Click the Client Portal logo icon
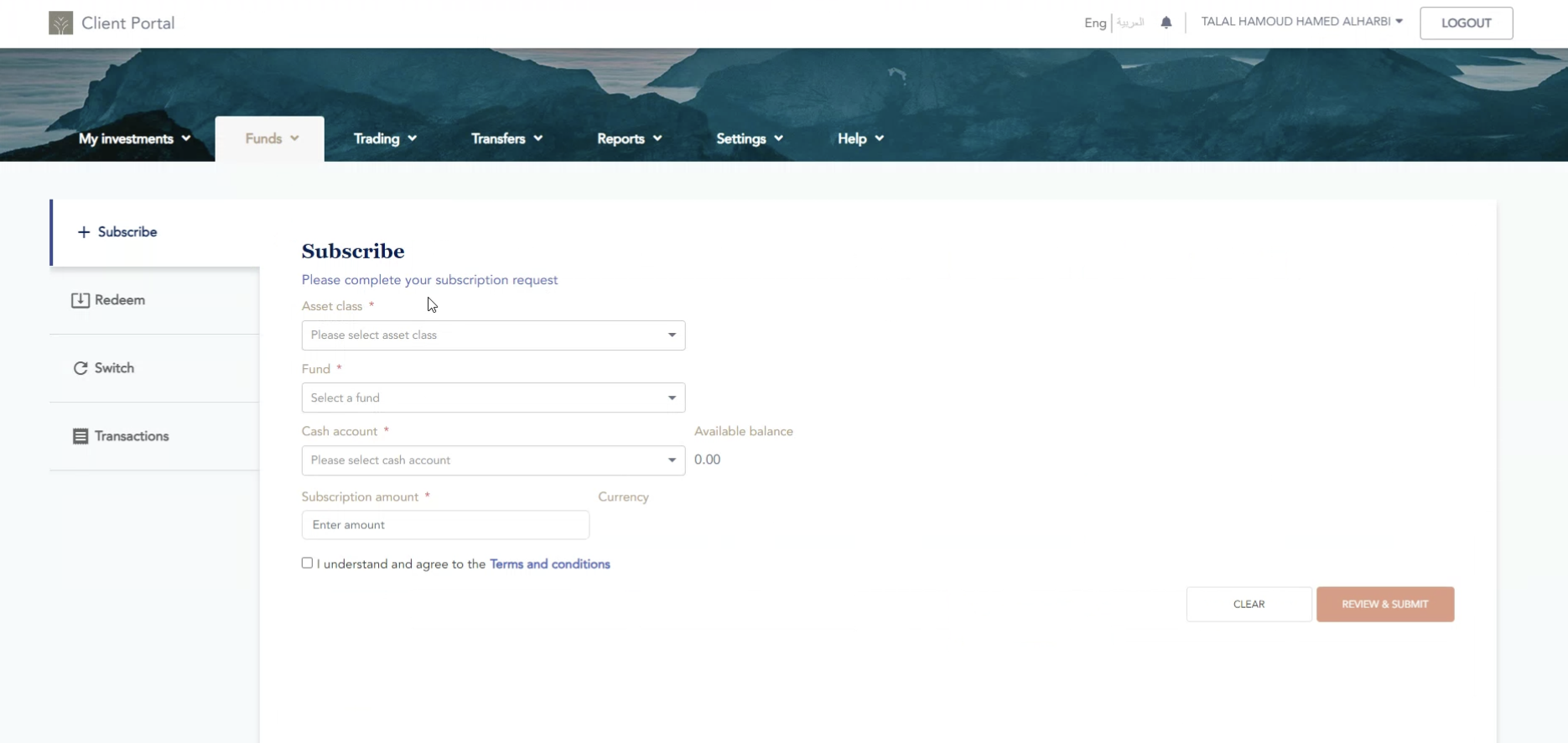Viewport: 1568px width, 743px height. [x=60, y=23]
